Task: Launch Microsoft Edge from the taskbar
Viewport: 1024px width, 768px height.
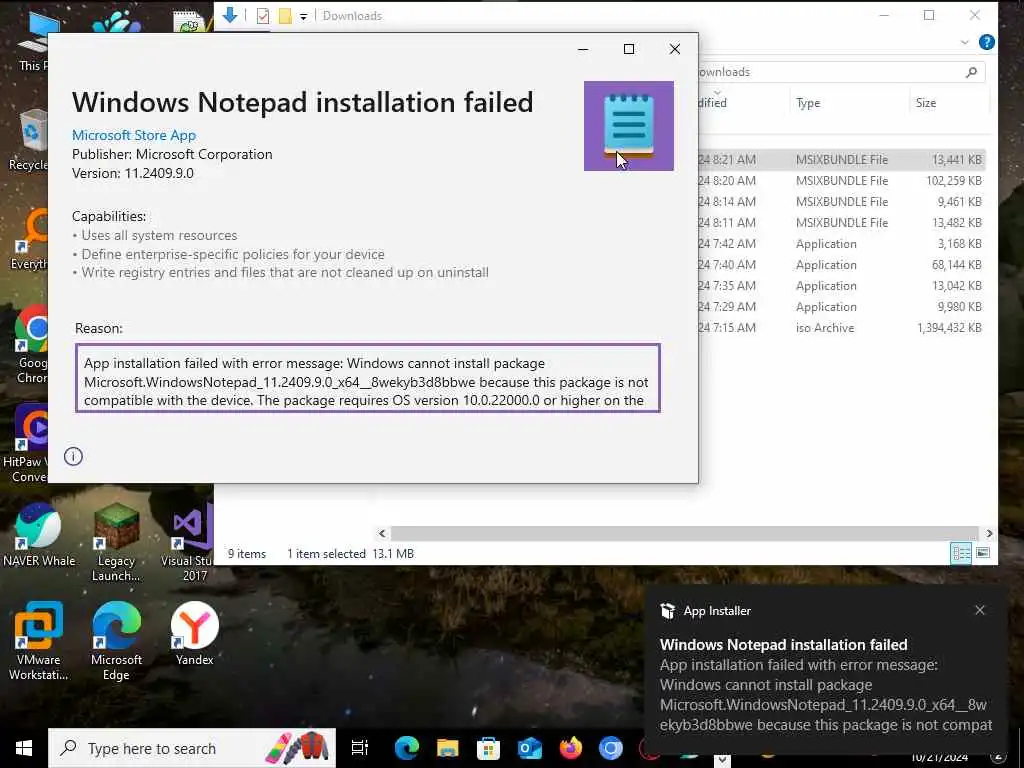Action: [x=406, y=748]
